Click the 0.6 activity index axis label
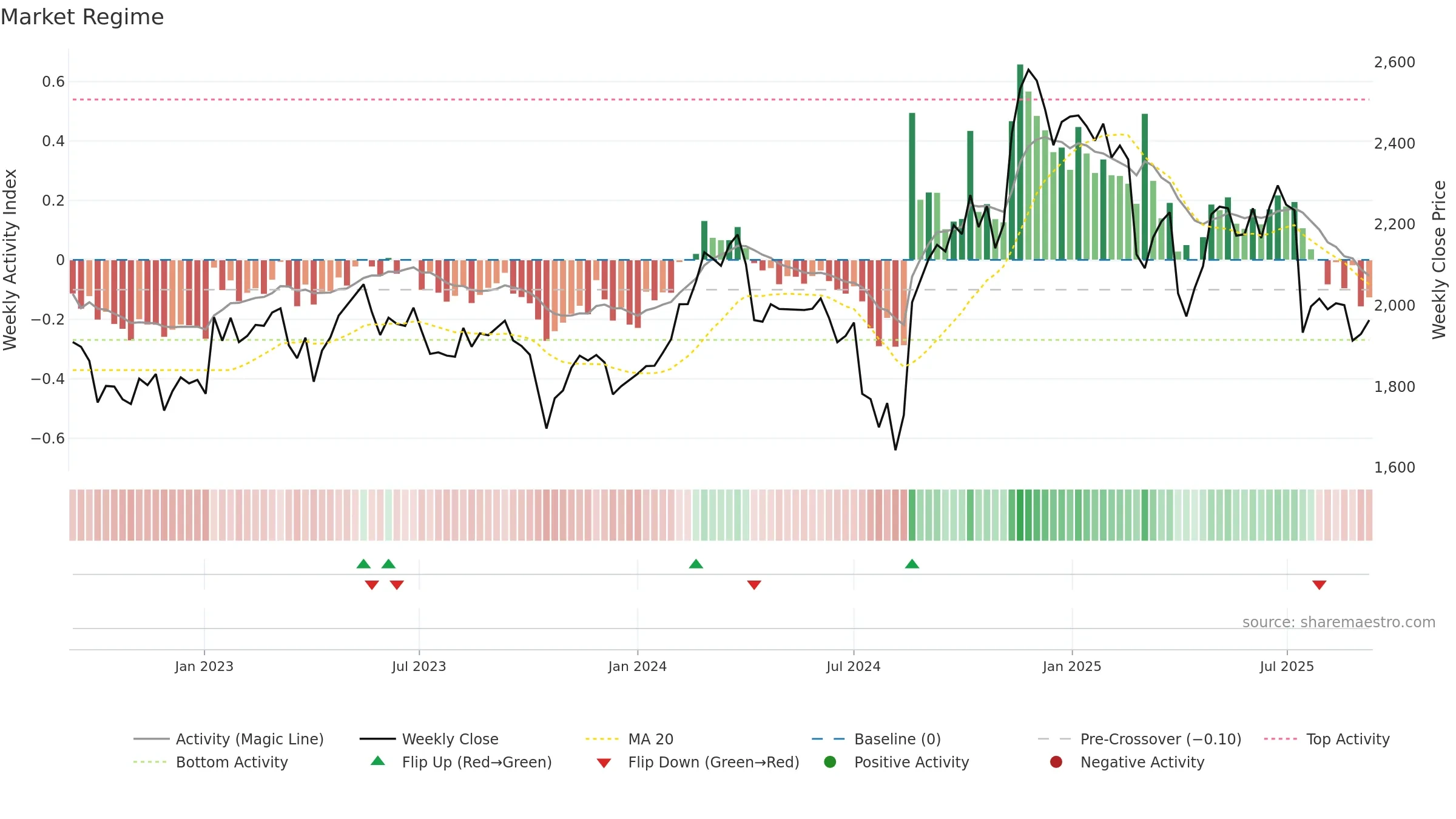Image resolution: width=1456 pixels, height=819 pixels. pyautogui.click(x=53, y=81)
